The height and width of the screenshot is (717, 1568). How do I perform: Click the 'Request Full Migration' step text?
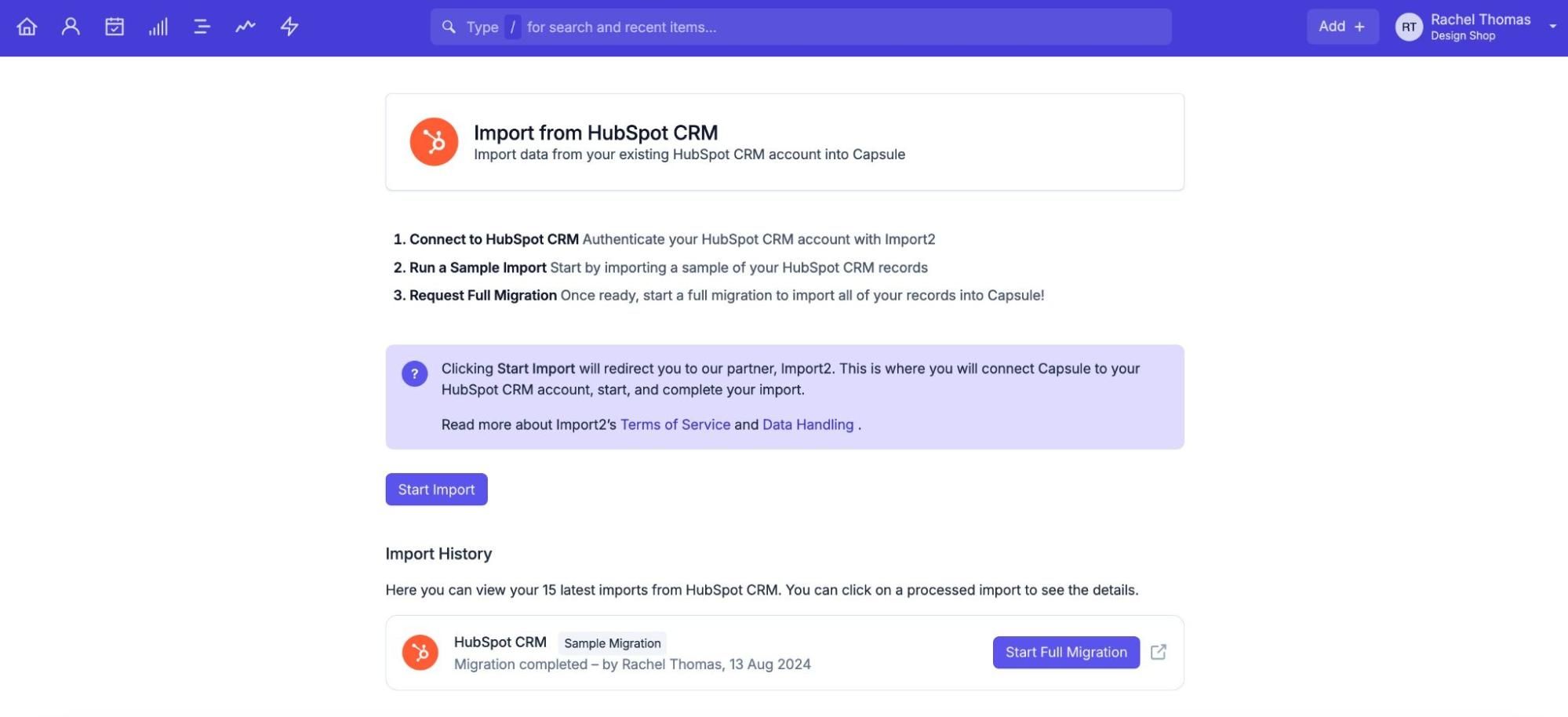tap(483, 296)
